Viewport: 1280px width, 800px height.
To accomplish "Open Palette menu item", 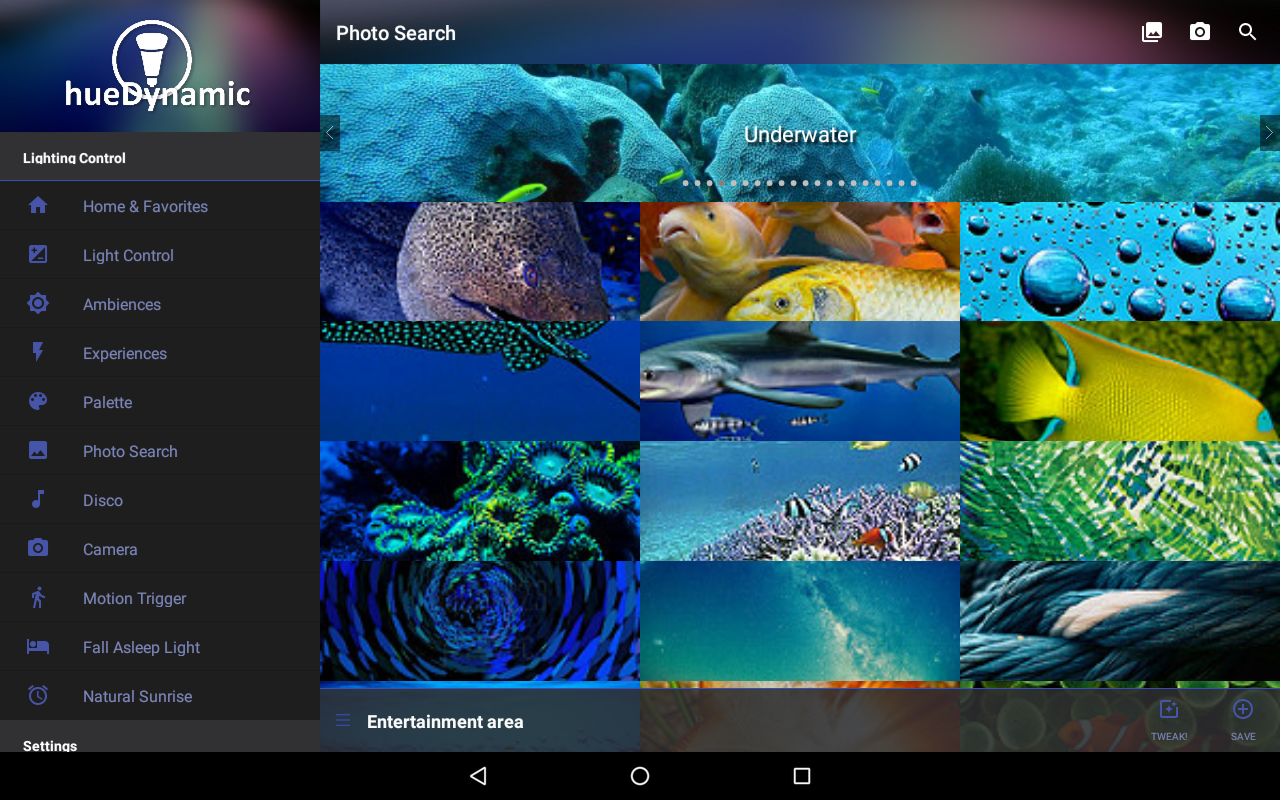I will pyautogui.click(x=160, y=402).
